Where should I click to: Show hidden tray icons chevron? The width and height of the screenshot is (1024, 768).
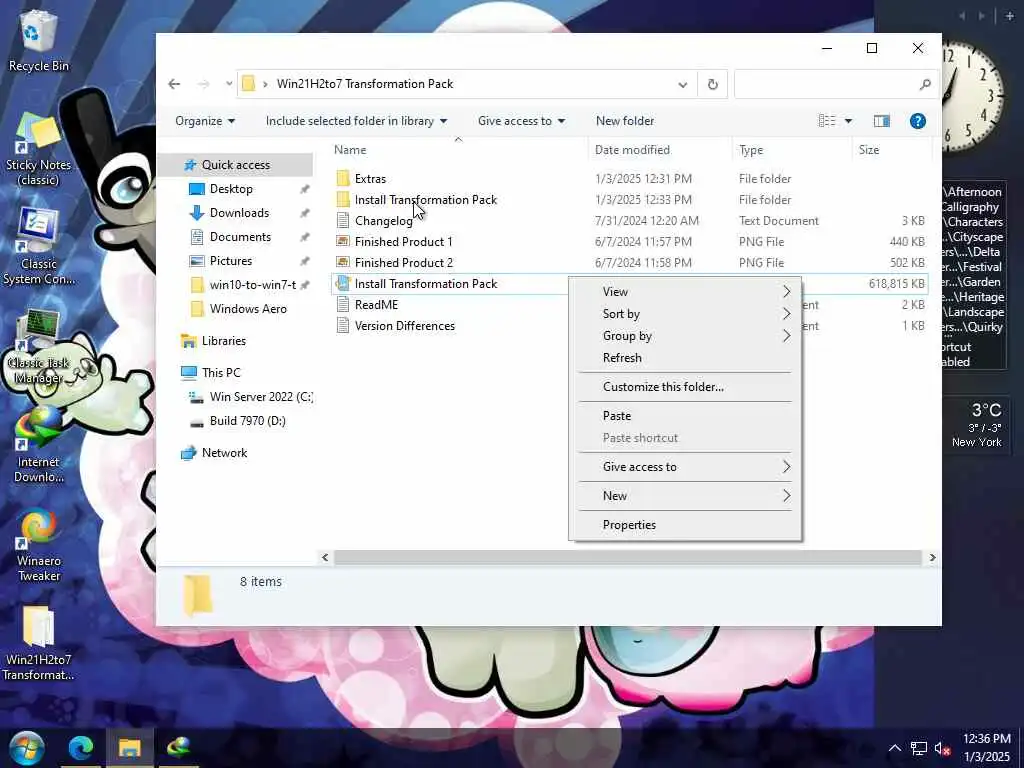[x=895, y=748]
